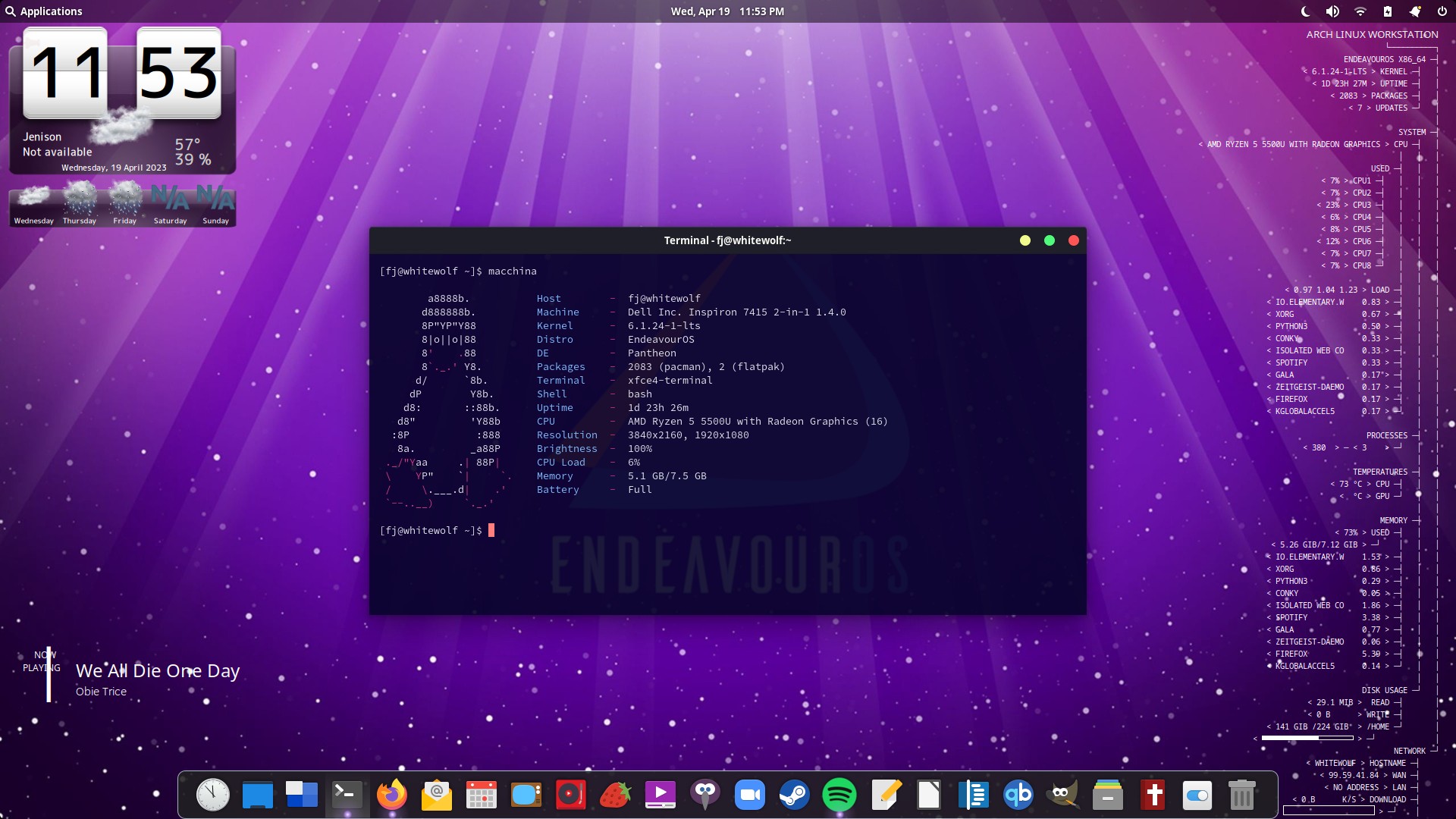Viewport: 1456px width, 819px height.
Task: Open the blue document editor icon
Action: 973,795
